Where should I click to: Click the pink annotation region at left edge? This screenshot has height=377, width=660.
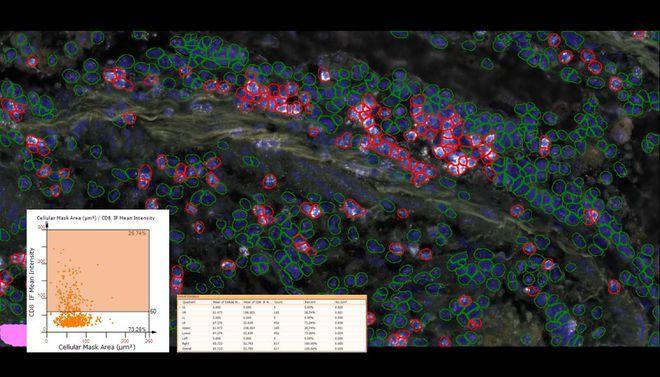pos(13,335)
